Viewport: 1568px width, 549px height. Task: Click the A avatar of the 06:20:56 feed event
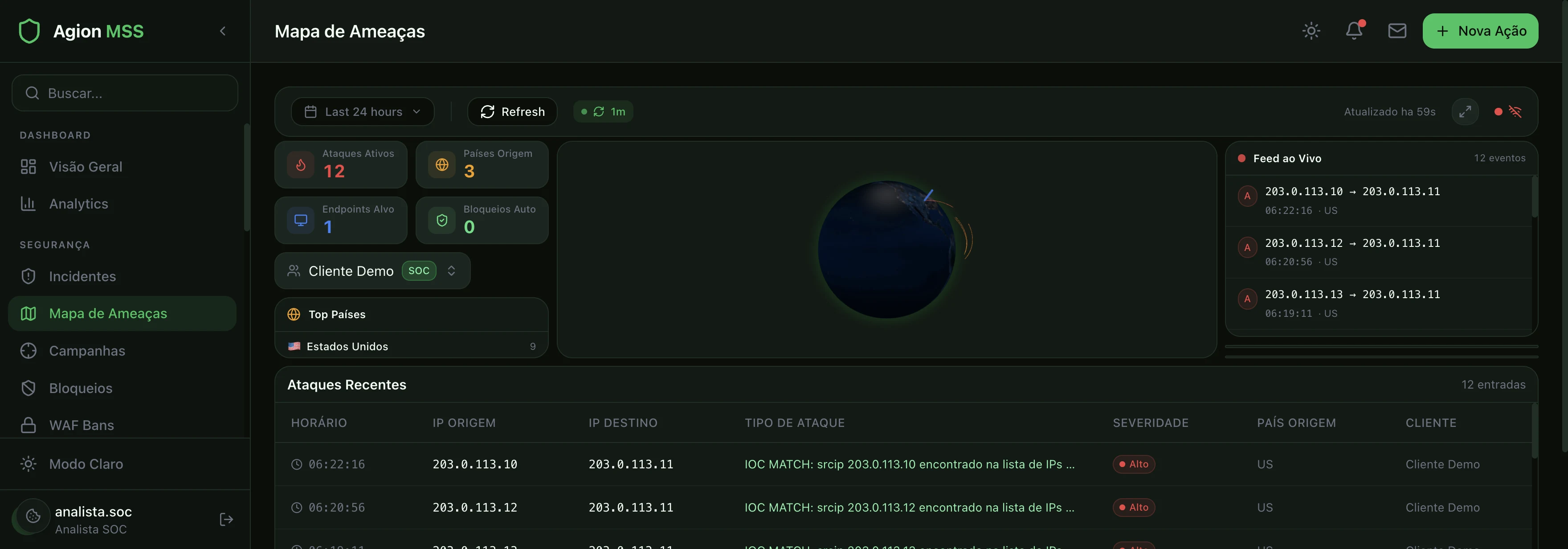1247,248
